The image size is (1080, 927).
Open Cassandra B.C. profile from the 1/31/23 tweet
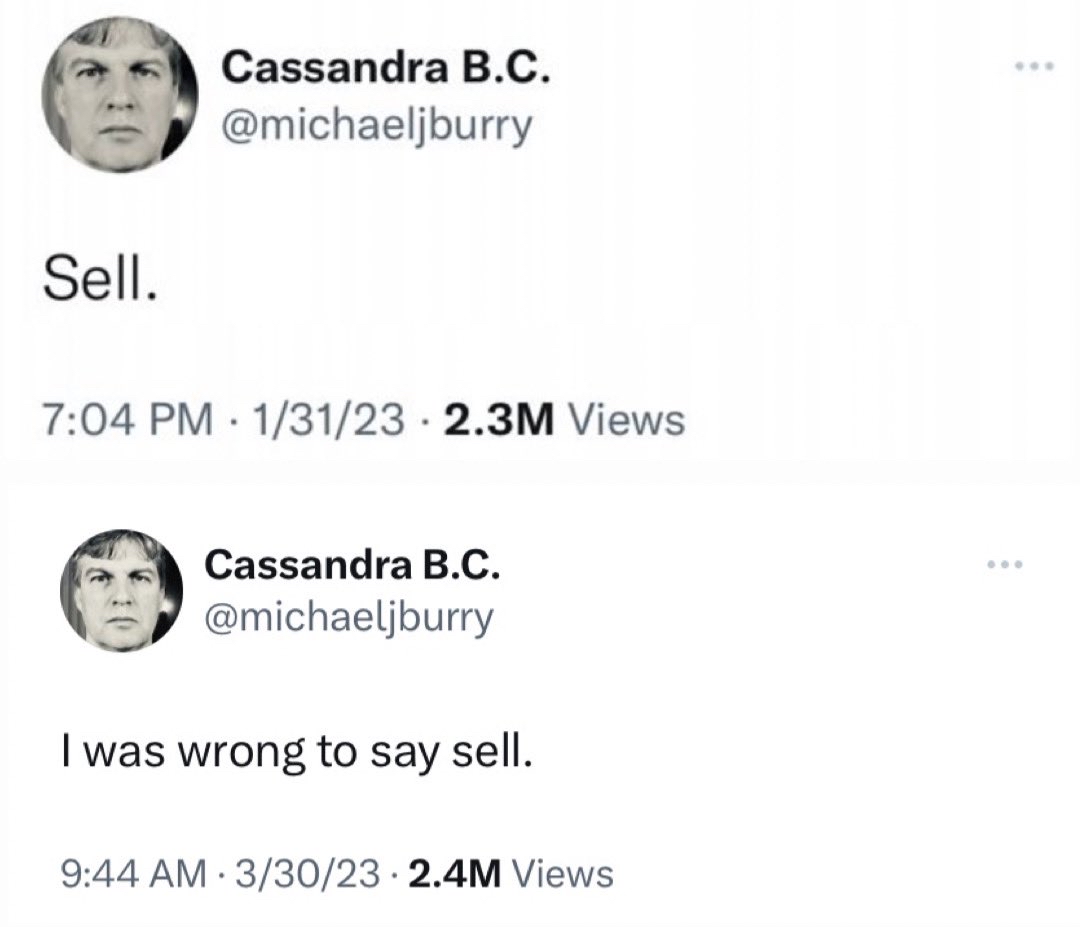coord(385,69)
